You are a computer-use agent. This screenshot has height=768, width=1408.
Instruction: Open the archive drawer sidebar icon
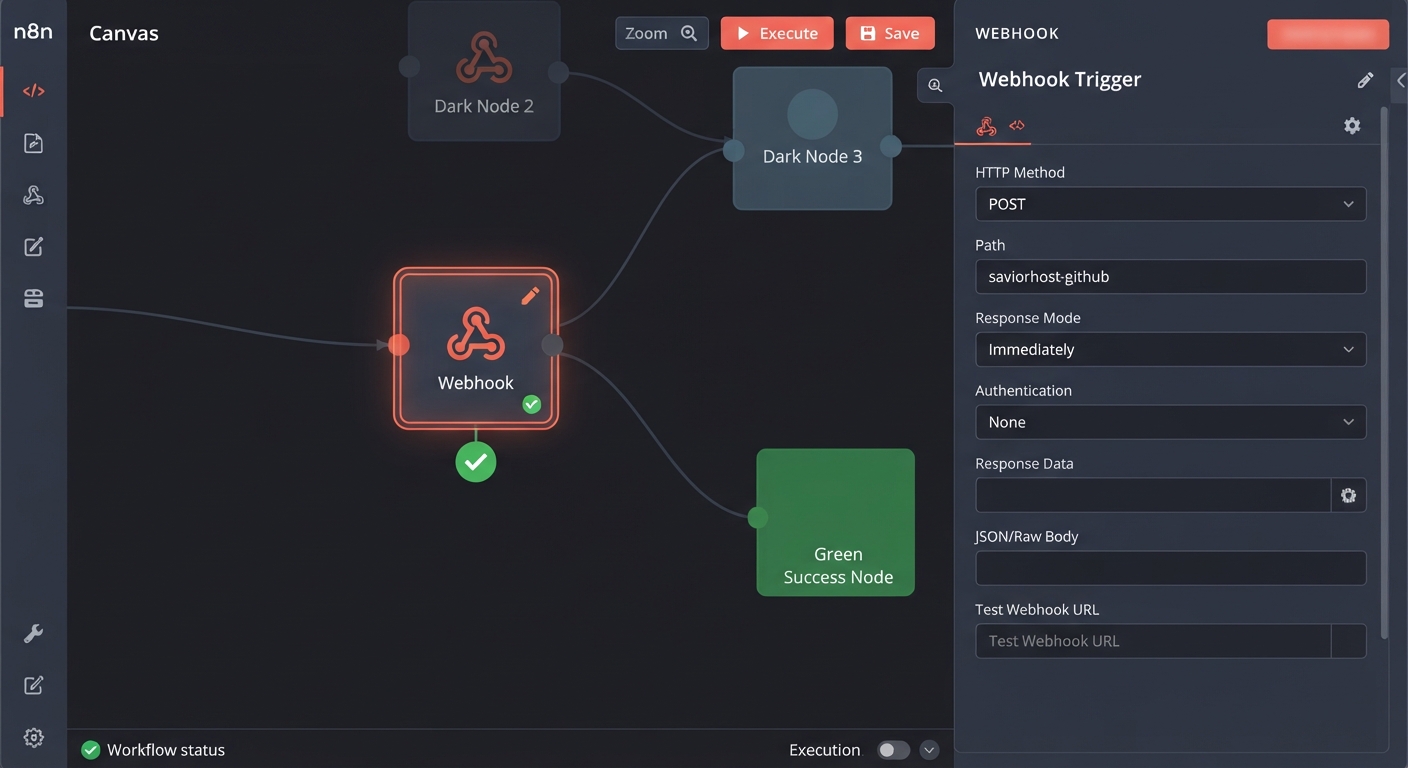pyautogui.click(x=33, y=298)
